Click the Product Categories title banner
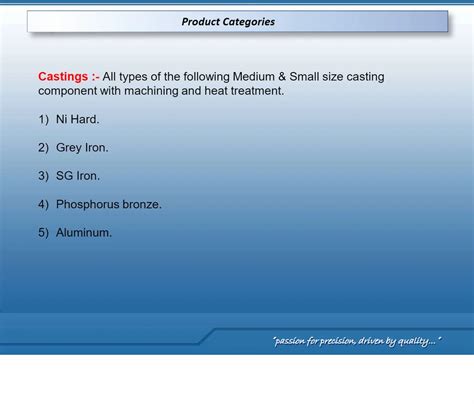The height and width of the screenshot is (404, 474). pos(237,22)
